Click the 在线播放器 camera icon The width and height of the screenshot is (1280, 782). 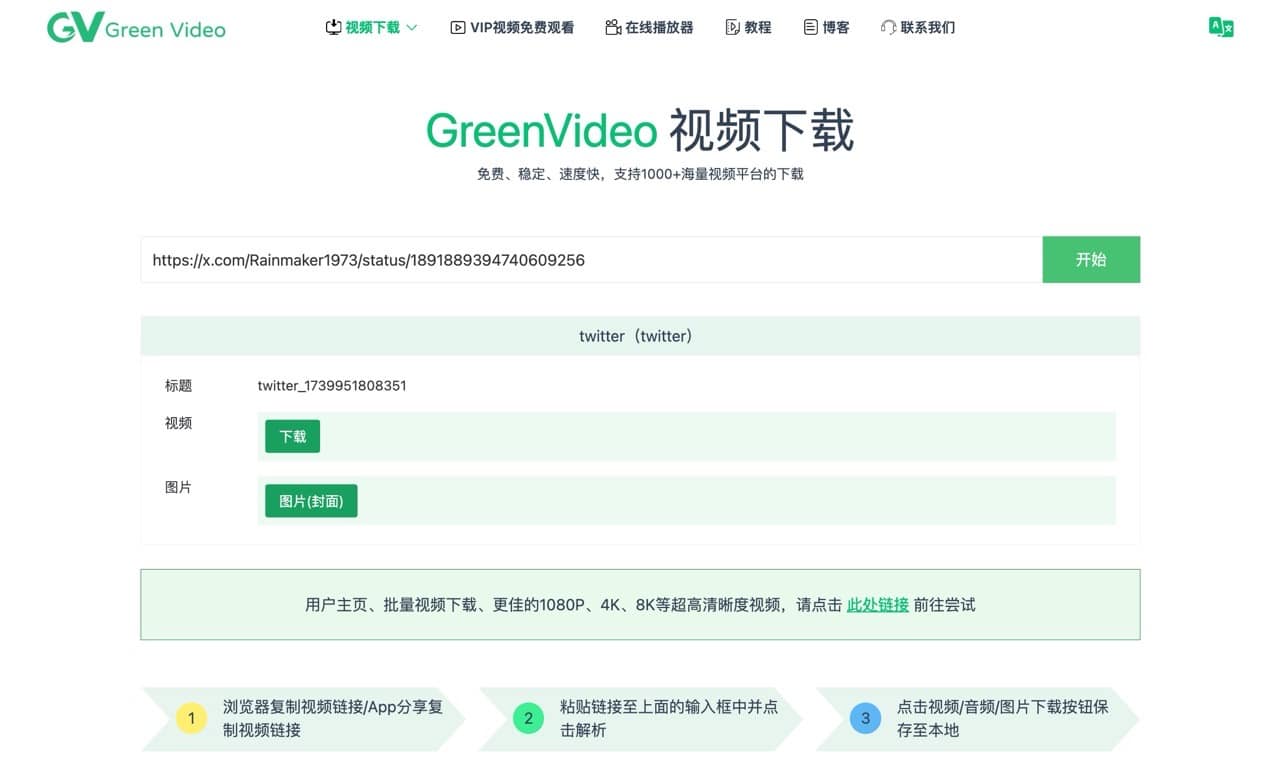click(613, 28)
